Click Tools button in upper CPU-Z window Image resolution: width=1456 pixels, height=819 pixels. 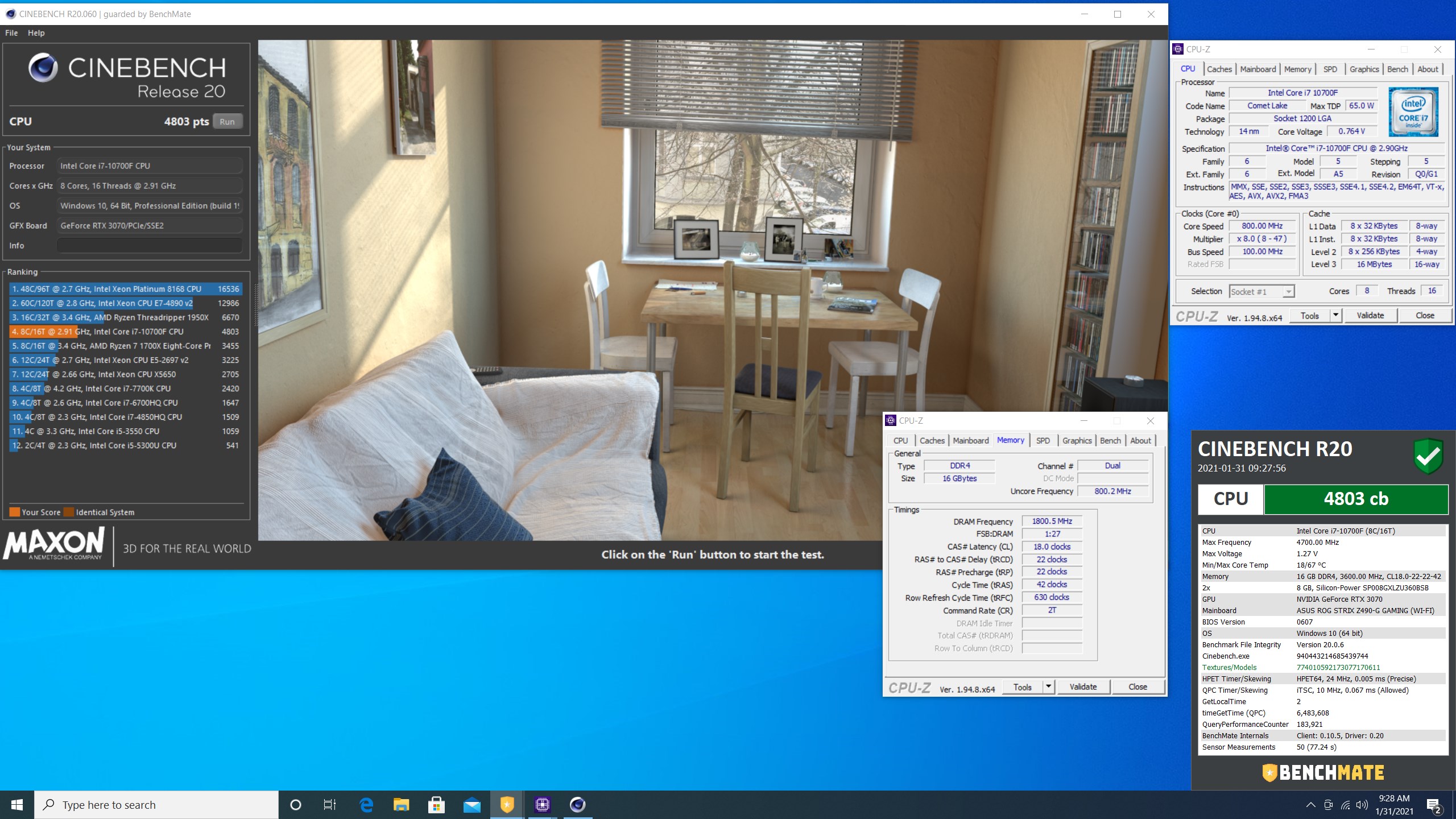point(1310,316)
